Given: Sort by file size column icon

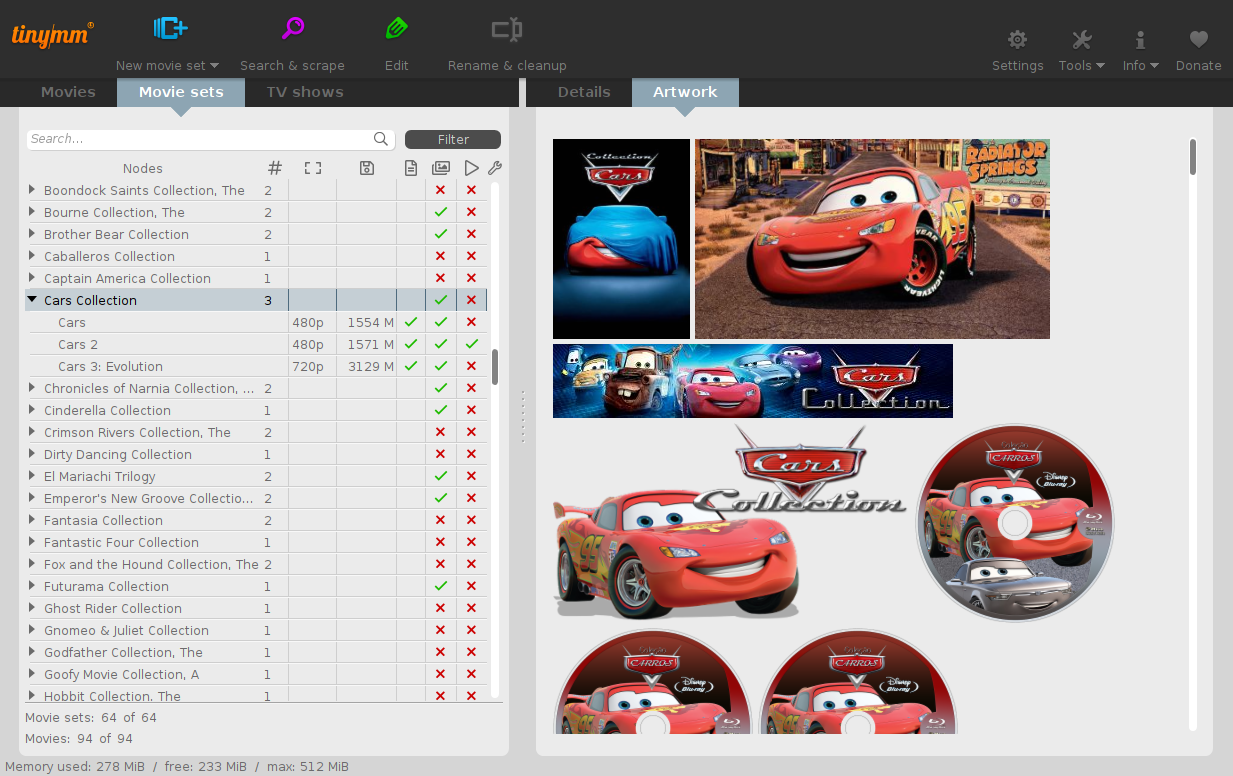Looking at the screenshot, I should point(366,168).
